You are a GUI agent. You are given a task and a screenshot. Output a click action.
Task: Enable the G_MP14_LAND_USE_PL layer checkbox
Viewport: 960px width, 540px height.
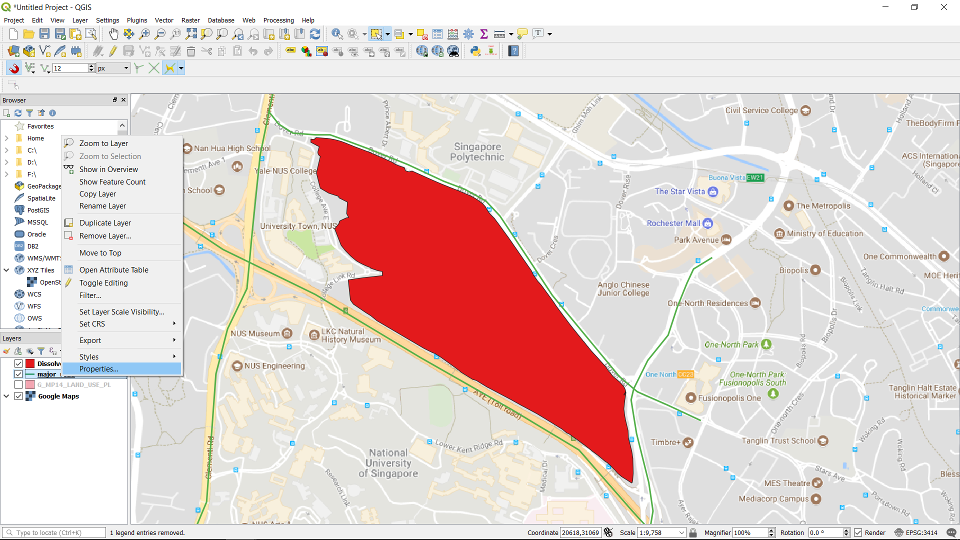(x=19, y=385)
